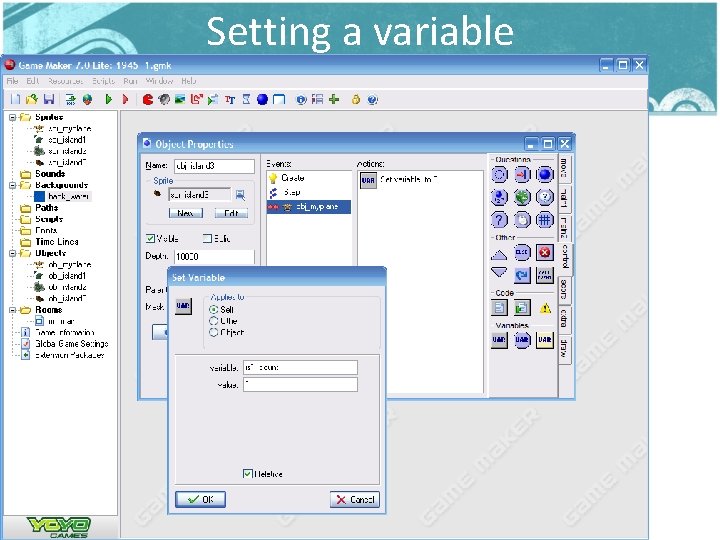
Task: Switch to the move actions tab
Action: click(564, 168)
